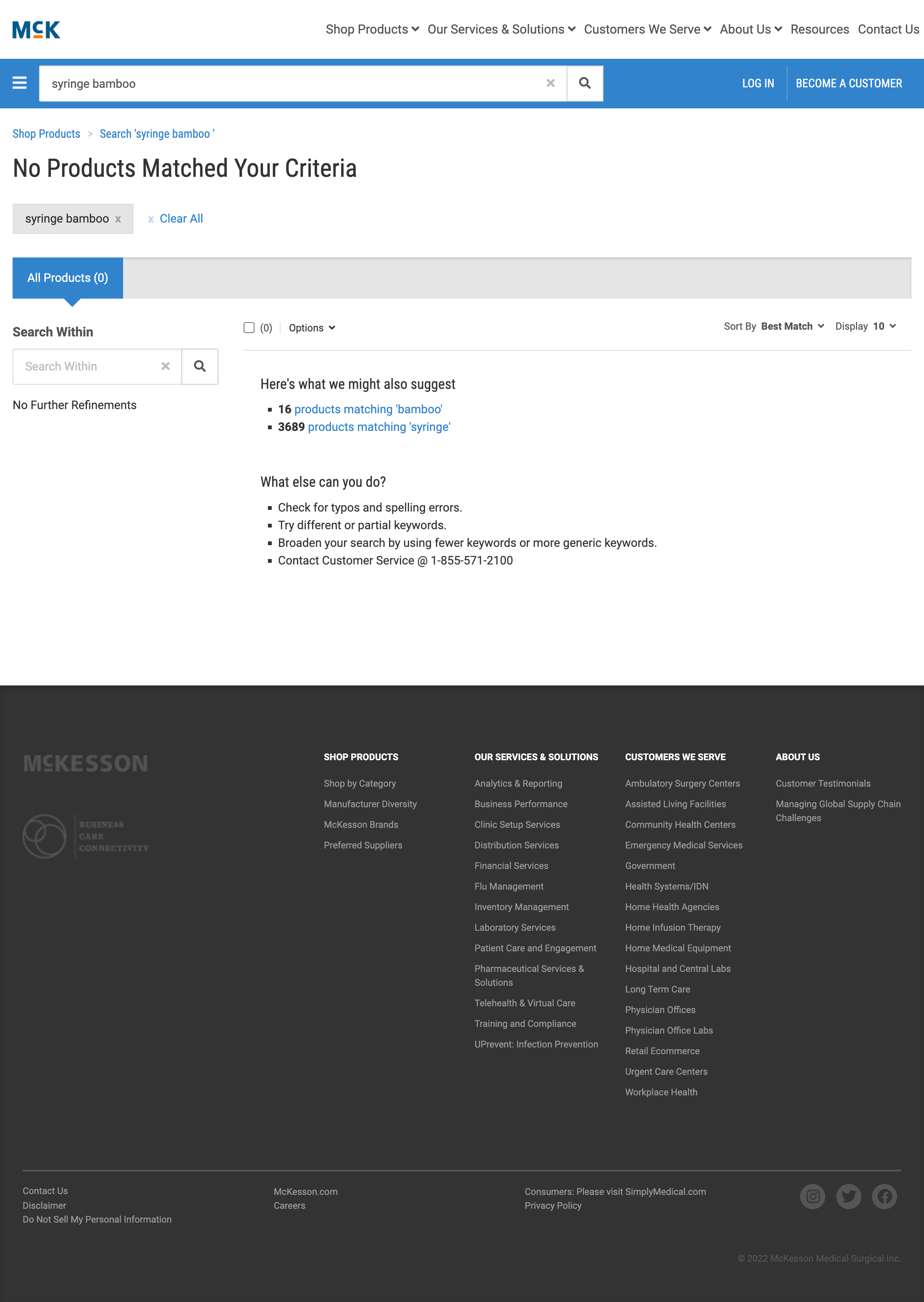The width and height of the screenshot is (924, 1302).
Task: Click inside the Search Within input field
Action: [91, 366]
